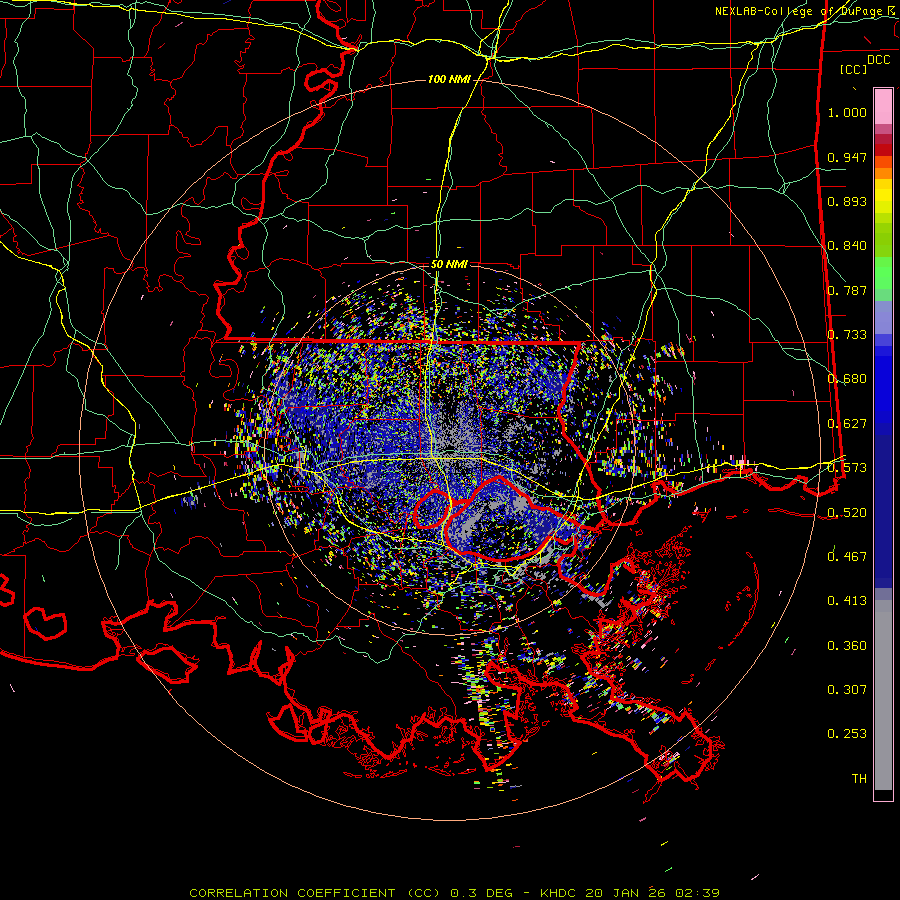Screen dimensions: 900x900
Task: Select the 0.840 legend value
Action: pyautogui.click(x=847, y=246)
